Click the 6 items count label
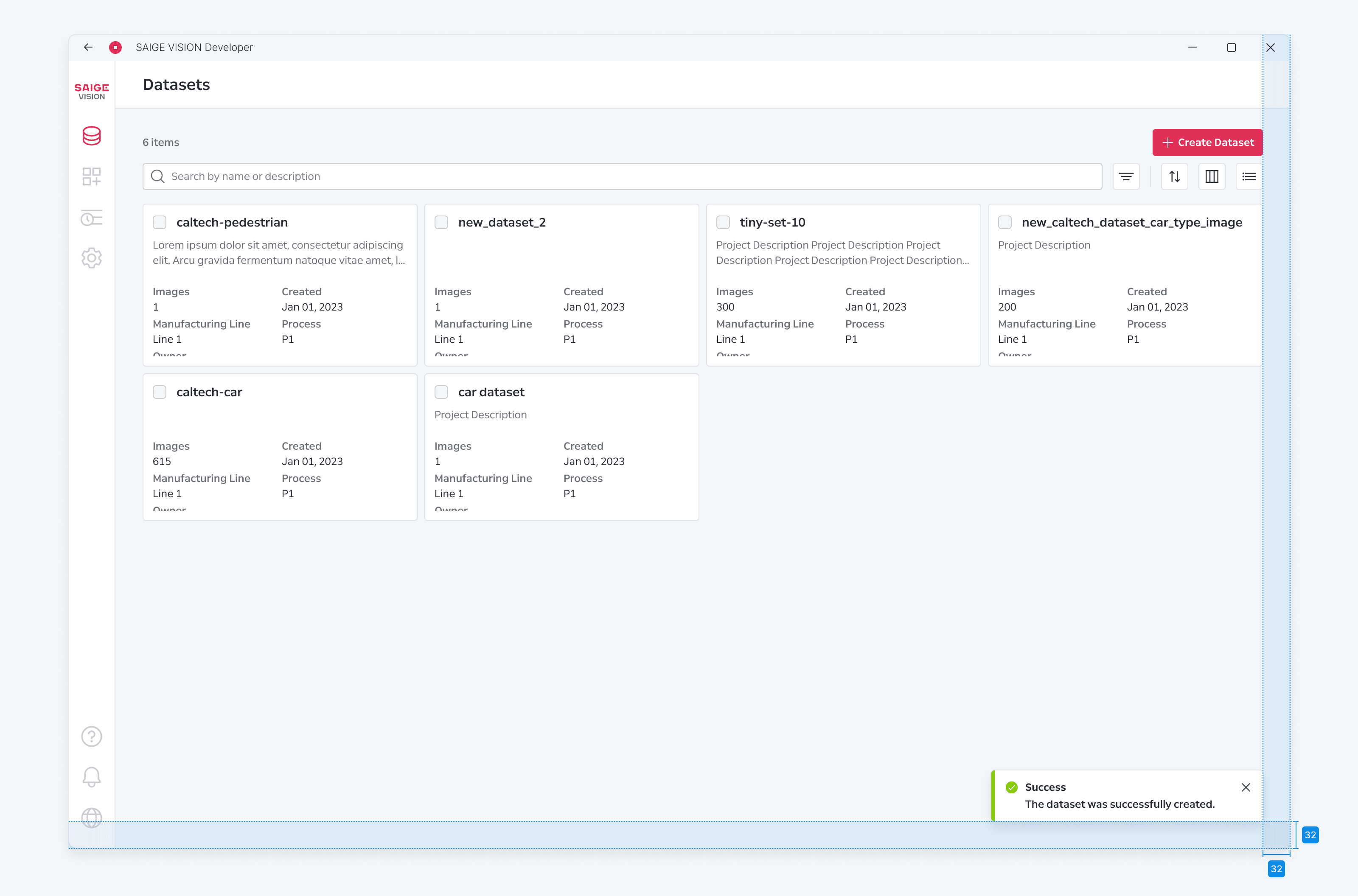This screenshot has width=1358, height=896. click(x=160, y=142)
